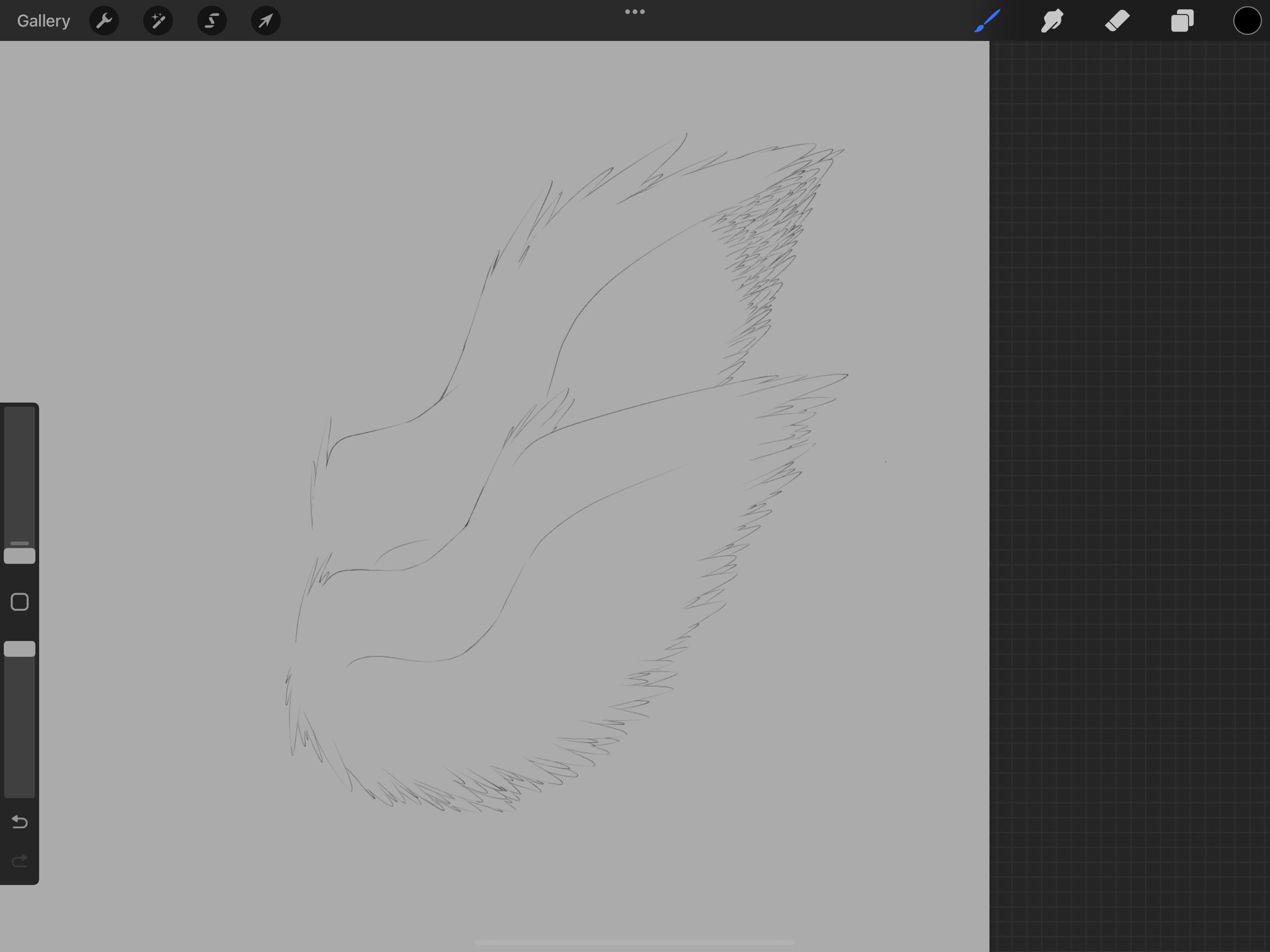This screenshot has width=1270, height=952.
Task: Return to Gallery
Action: coord(43,21)
